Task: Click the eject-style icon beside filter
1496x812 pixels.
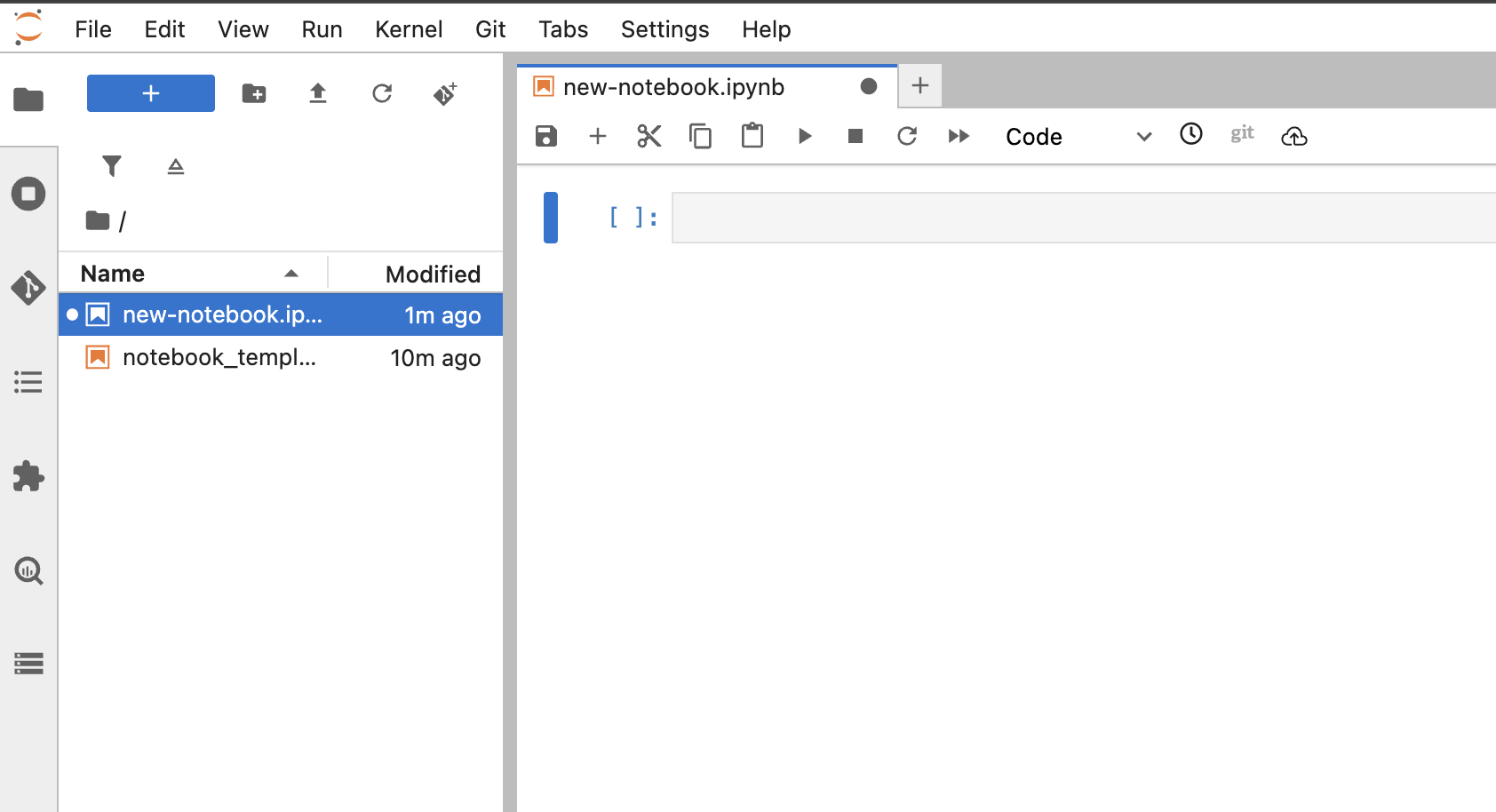Action: click(x=176, y=166)
